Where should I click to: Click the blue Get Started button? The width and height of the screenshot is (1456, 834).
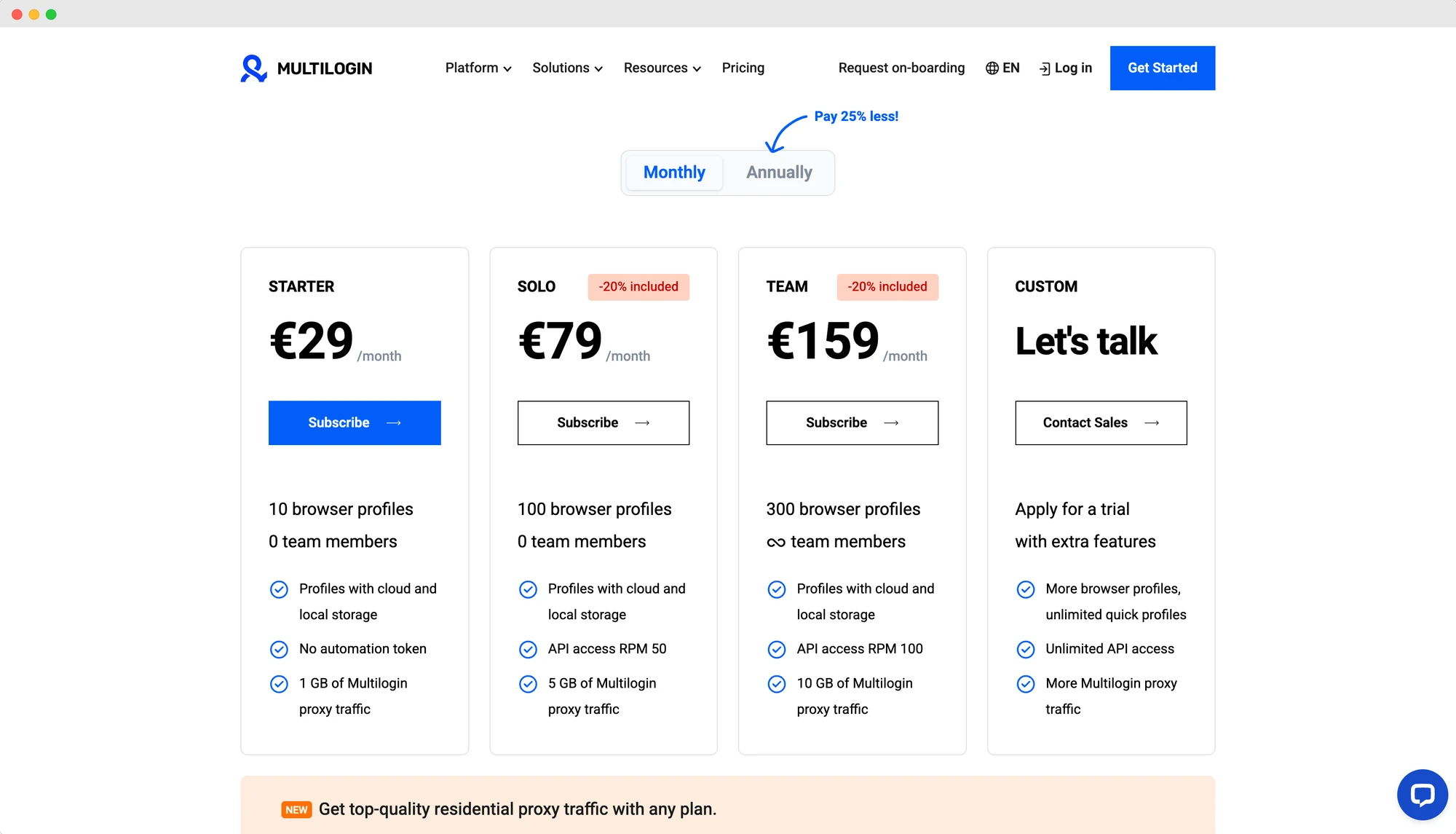coord(1163,68)
